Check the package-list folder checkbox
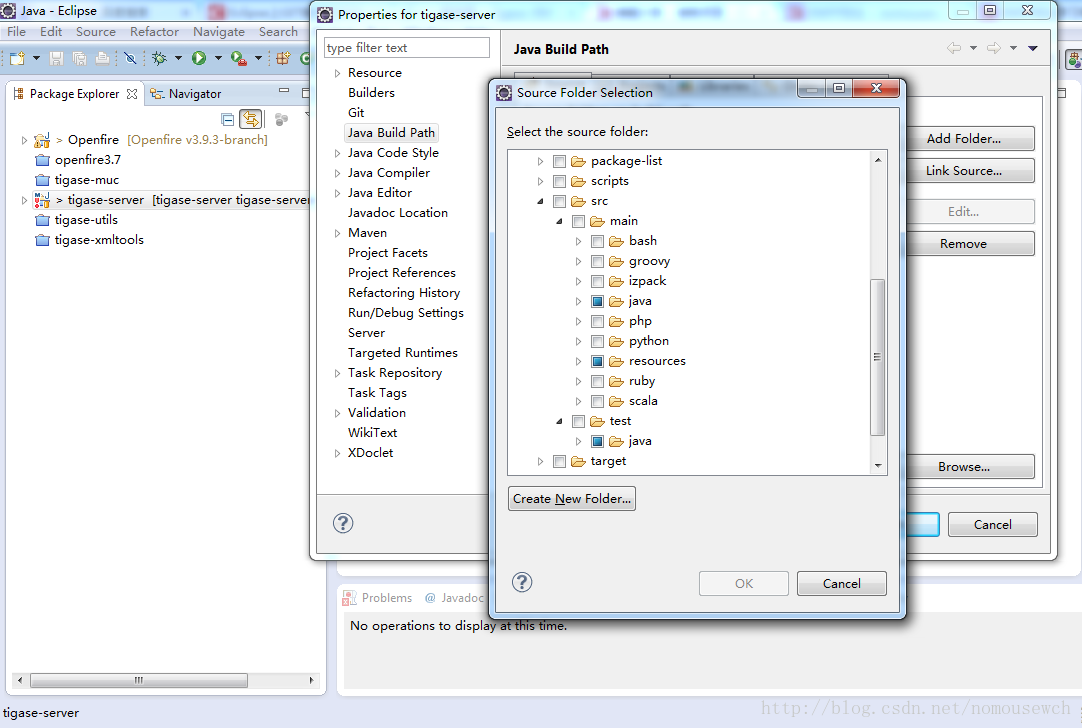The image size is (1082, 728). (x=560, y=161)
